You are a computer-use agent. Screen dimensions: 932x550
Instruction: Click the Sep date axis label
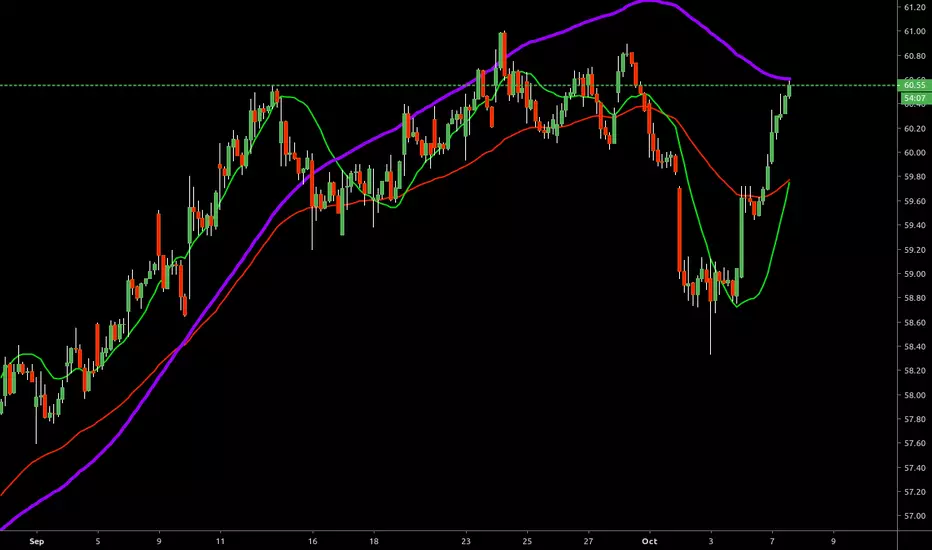point(36,541)
